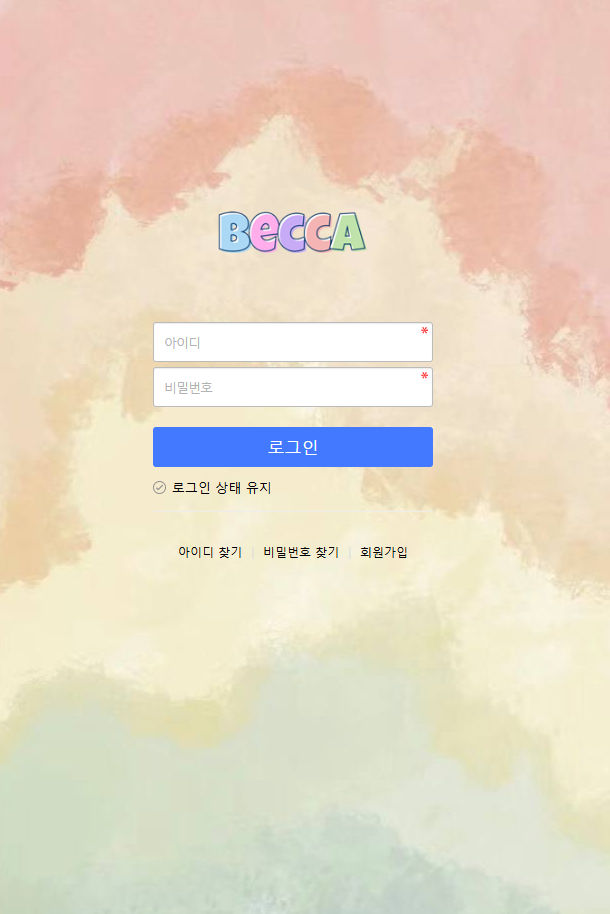Focus the 비밀번호 input field
The height and width of the screenshot is (914, 610).
point(293,387)
